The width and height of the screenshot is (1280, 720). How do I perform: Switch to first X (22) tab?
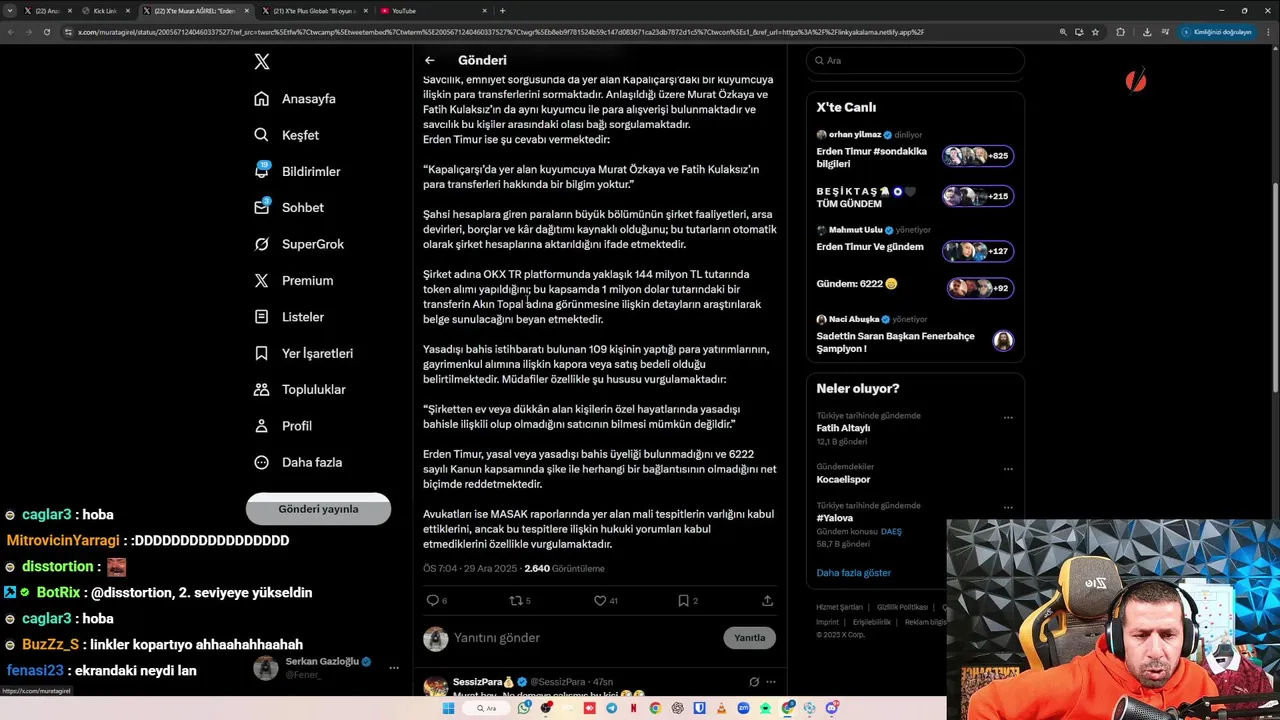(x=47, y=11)
